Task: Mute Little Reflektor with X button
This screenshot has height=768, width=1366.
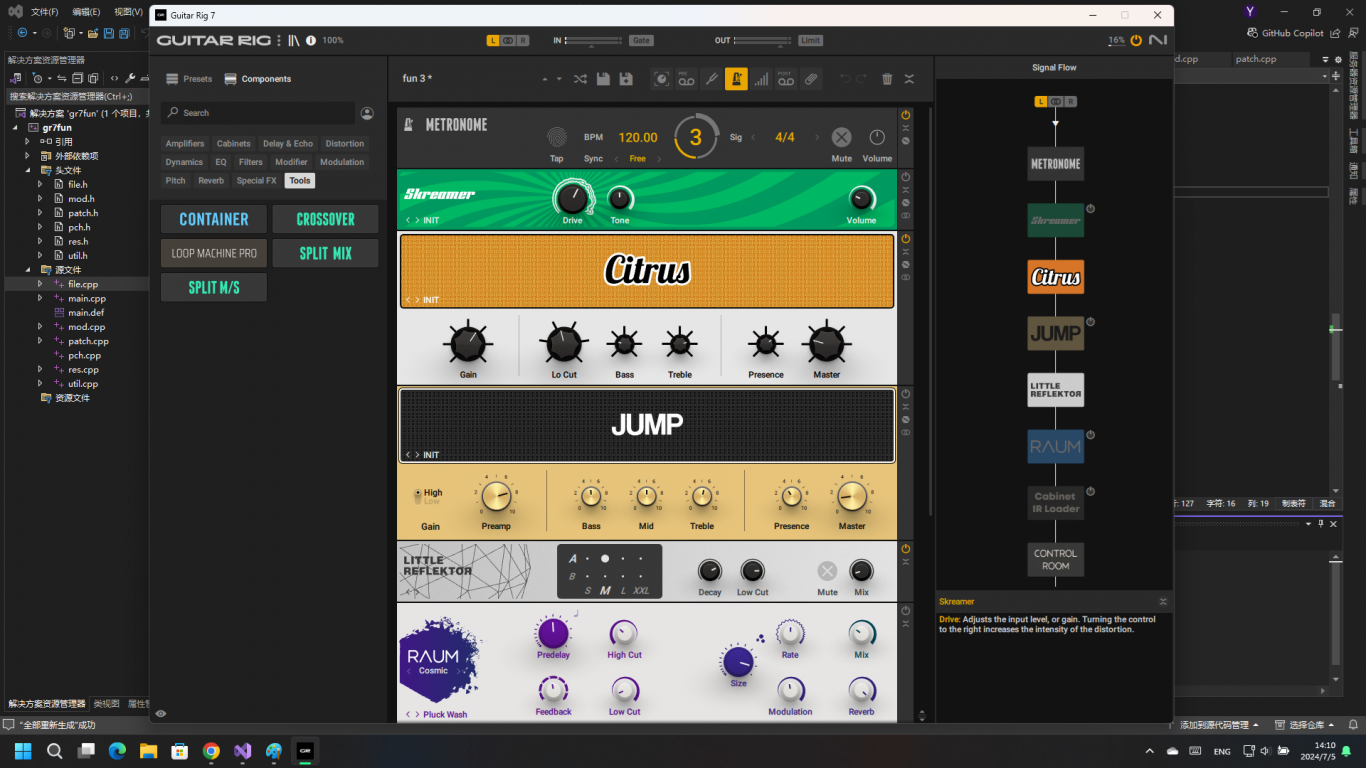Action: [x=827, y=571]
